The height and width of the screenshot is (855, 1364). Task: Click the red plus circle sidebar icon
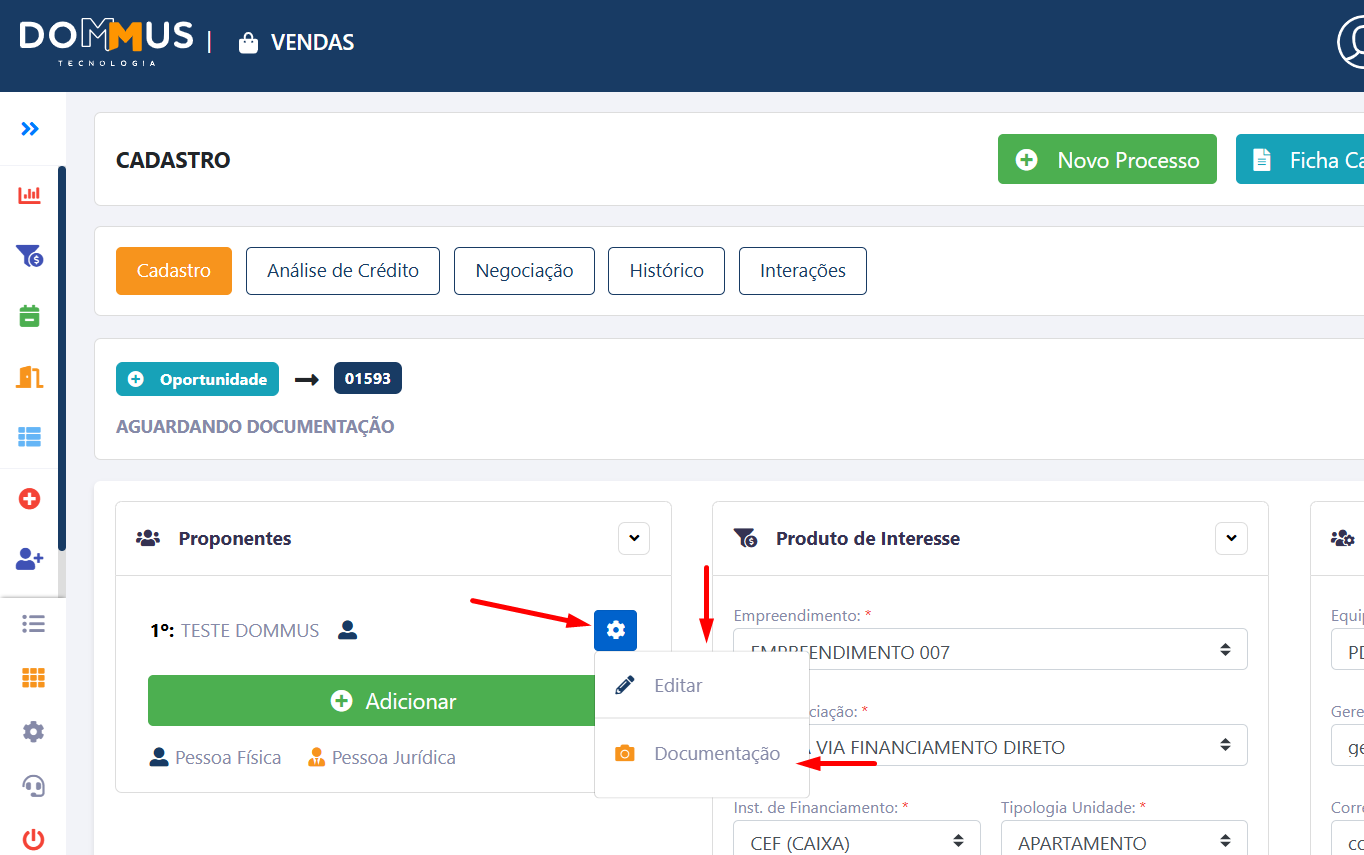pyautogui.click(x=30, y=498)
